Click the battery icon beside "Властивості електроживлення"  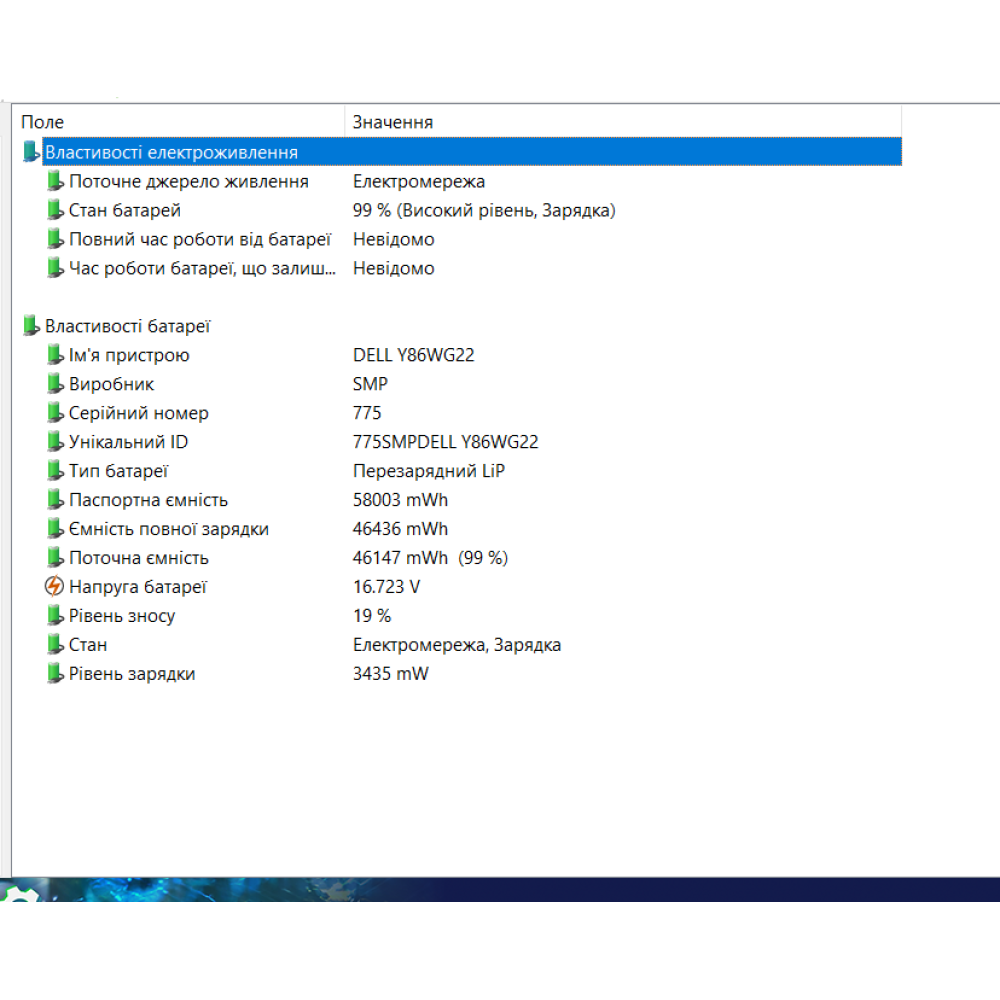tap(29, 152)
